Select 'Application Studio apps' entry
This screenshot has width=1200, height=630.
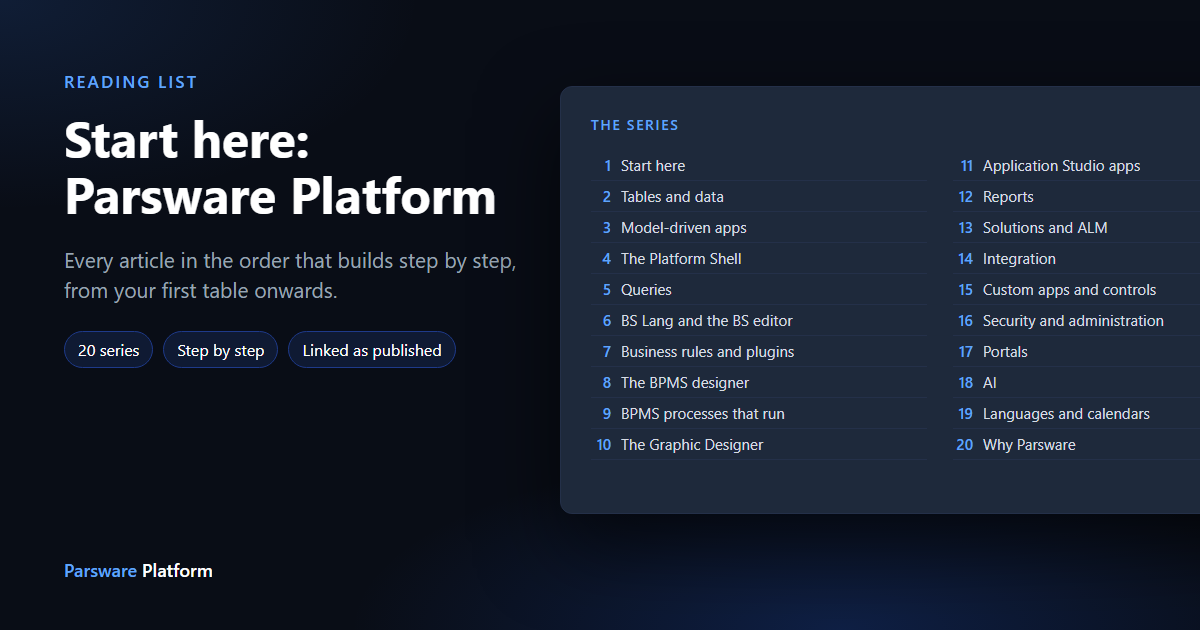tap(1076, 166)
